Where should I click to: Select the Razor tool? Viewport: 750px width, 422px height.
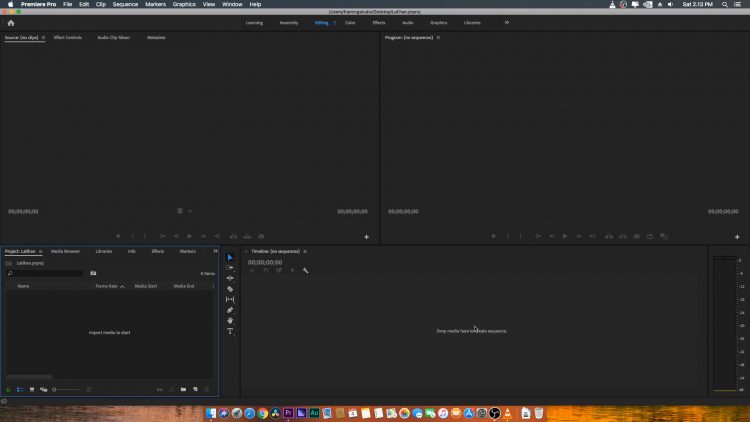(x=230, y=289)
